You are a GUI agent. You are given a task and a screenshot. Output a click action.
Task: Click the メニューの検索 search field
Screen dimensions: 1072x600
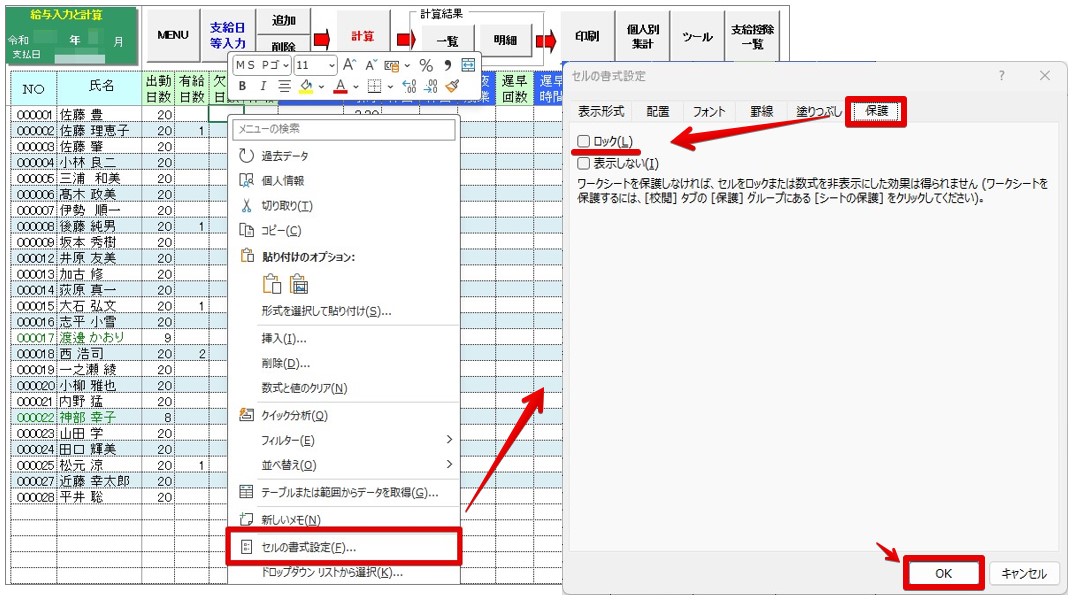[343, 128]
